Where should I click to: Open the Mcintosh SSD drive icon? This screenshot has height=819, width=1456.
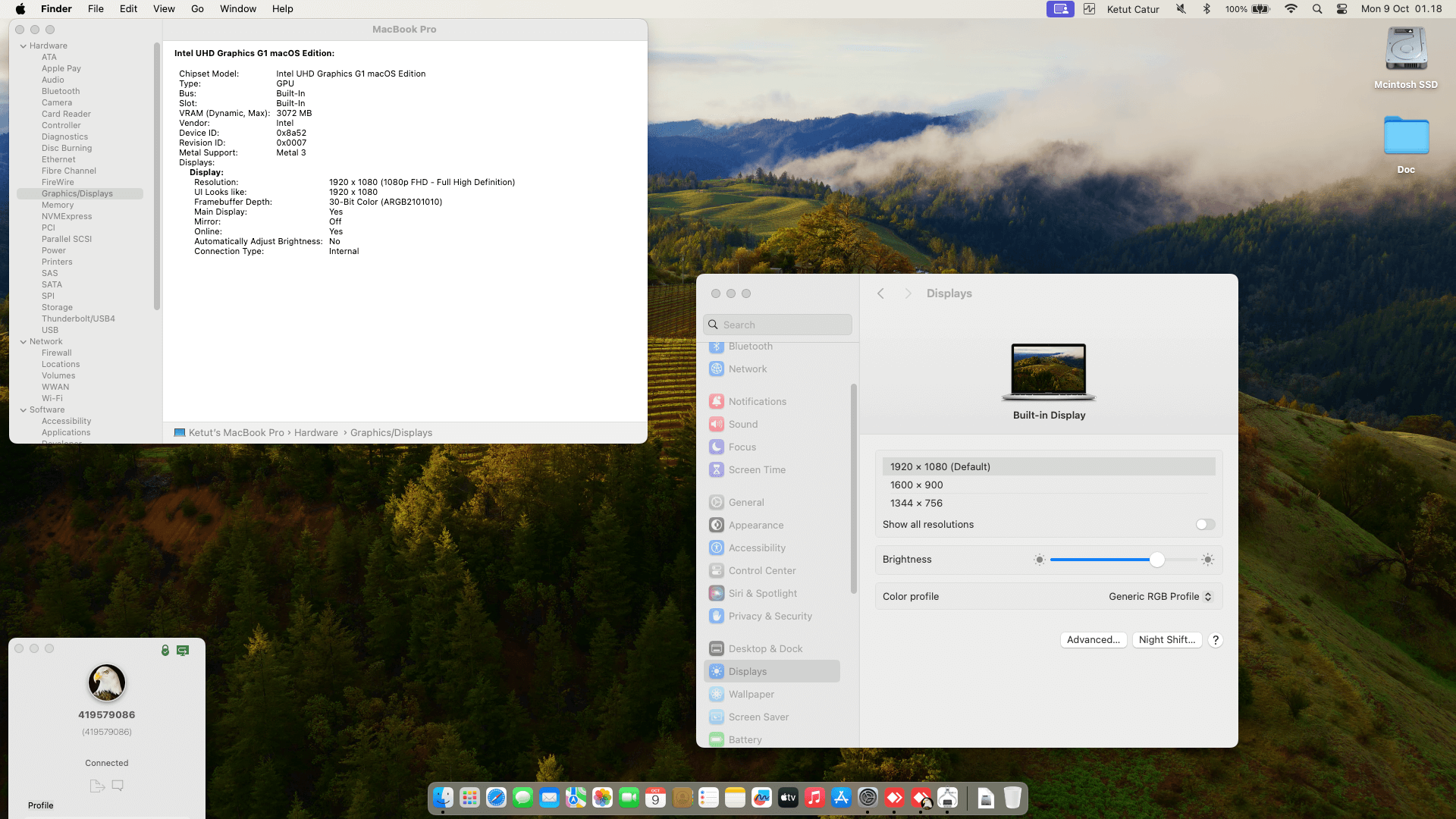pyautogui.click(x=1406, y=49)
